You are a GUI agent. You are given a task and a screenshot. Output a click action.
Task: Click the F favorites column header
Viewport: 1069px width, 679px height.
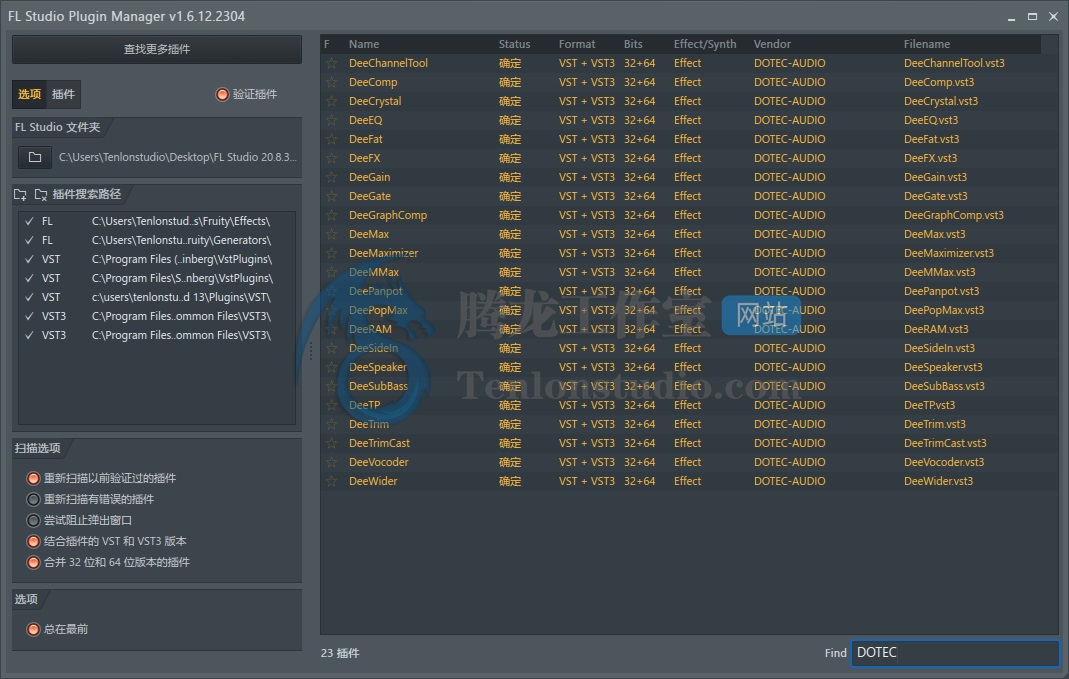click(x=327, y=44)
